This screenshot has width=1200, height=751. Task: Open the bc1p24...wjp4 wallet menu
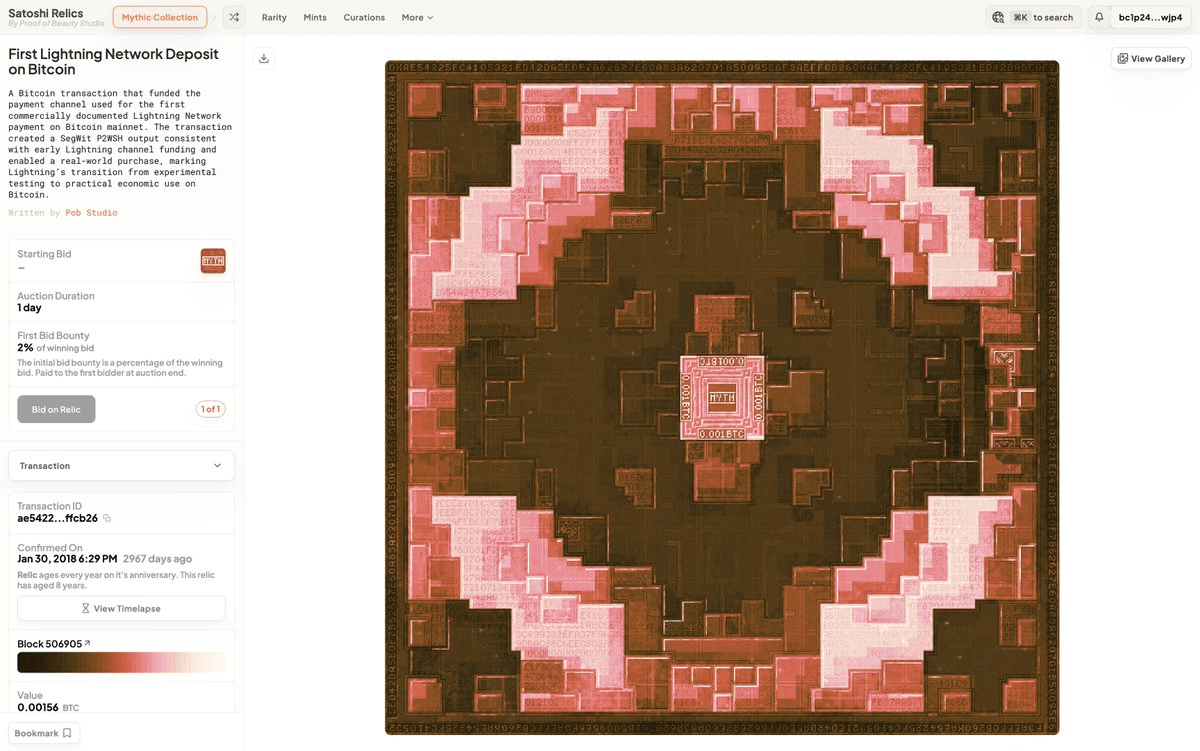[1150, 17]
